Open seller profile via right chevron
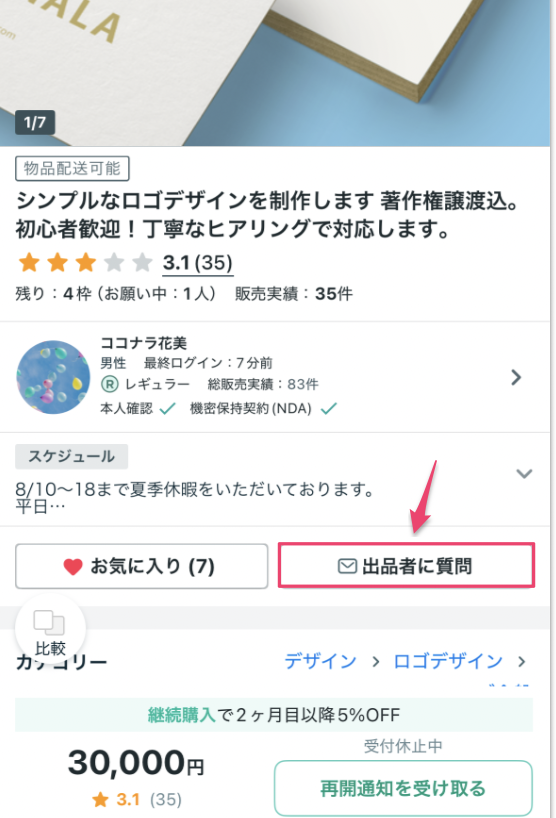556x818 pixels. 516,377
